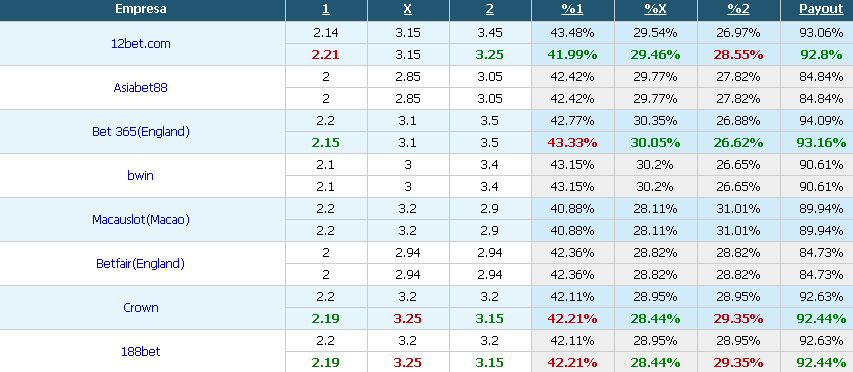Sort by the %X column header
Screen dimensions: 853x372
click(x=655, y=9)
